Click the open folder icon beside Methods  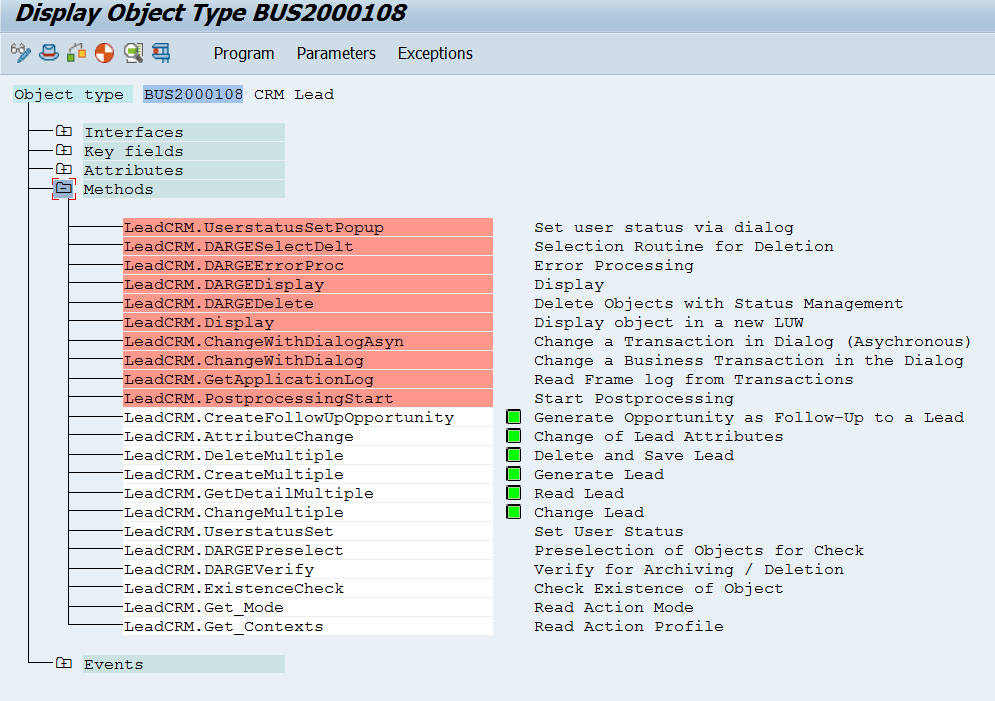point(63,189)
